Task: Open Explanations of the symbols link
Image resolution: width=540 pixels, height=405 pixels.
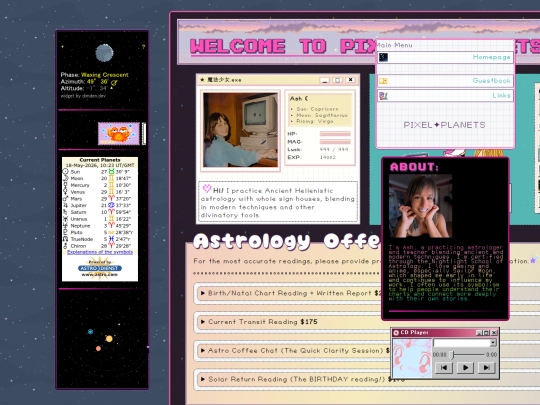Action: [100, 252]
